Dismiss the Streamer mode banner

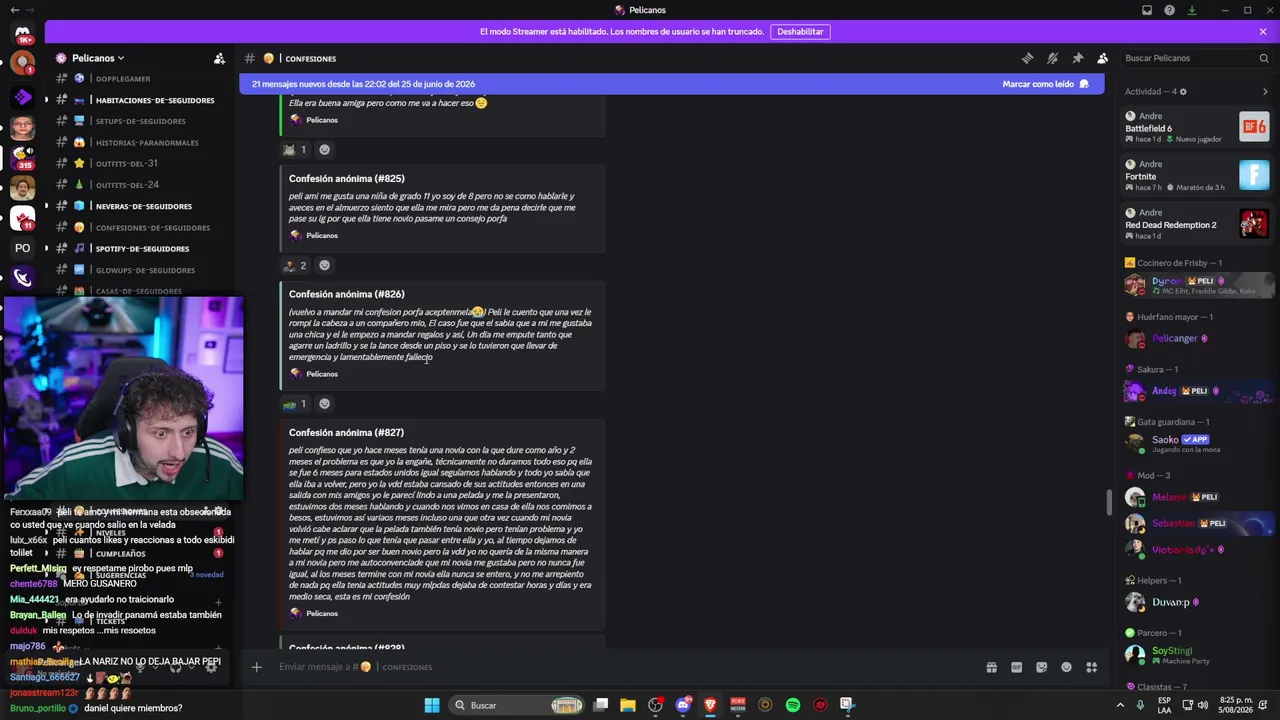click(1263, 31)
